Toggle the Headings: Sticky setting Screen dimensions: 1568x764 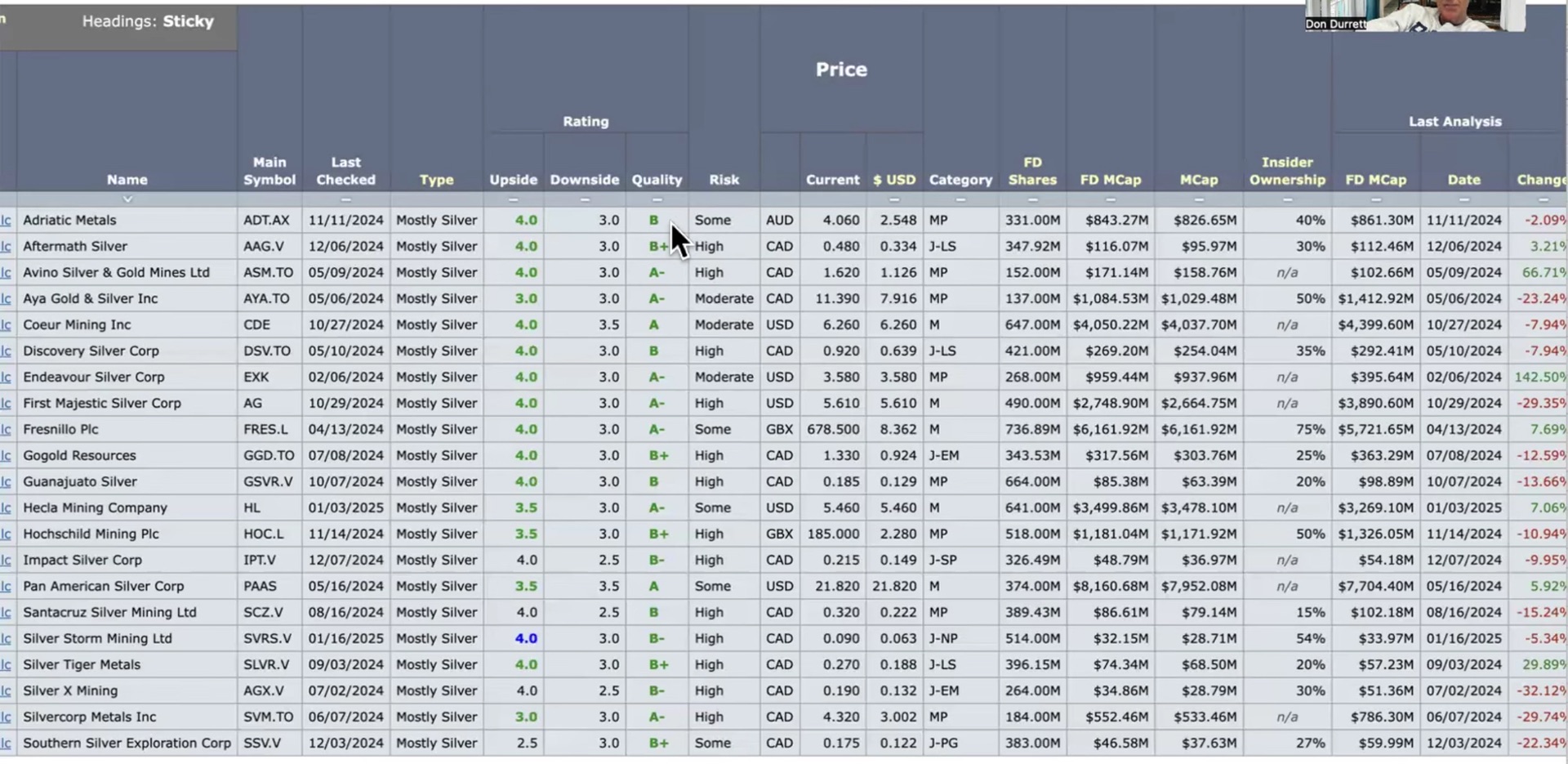point(148,22)
